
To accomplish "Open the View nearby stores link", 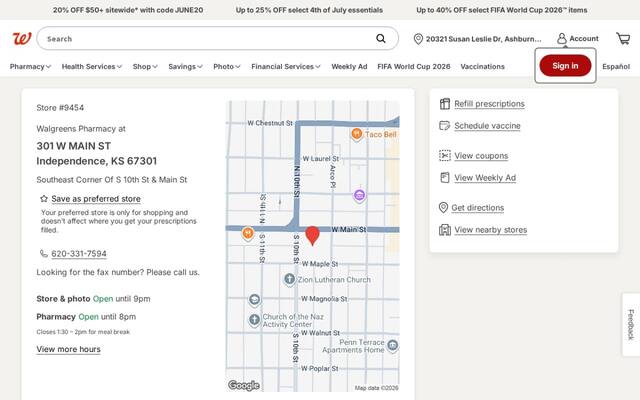I will click(491, 230).
